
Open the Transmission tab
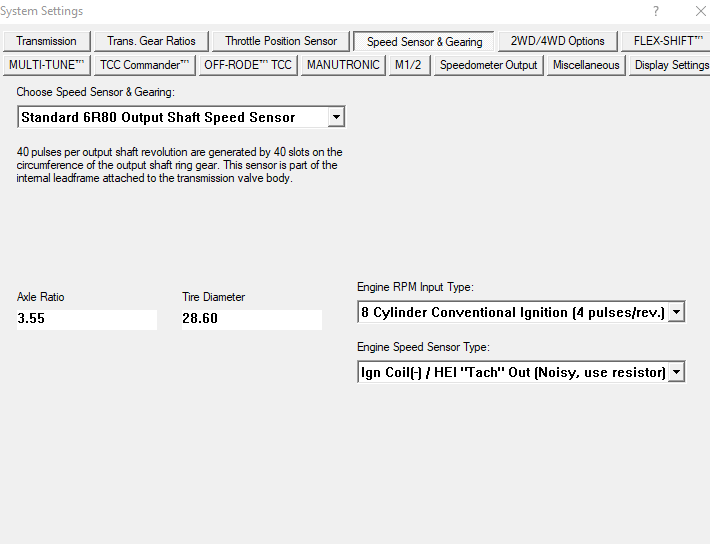(x=46, y=41)
